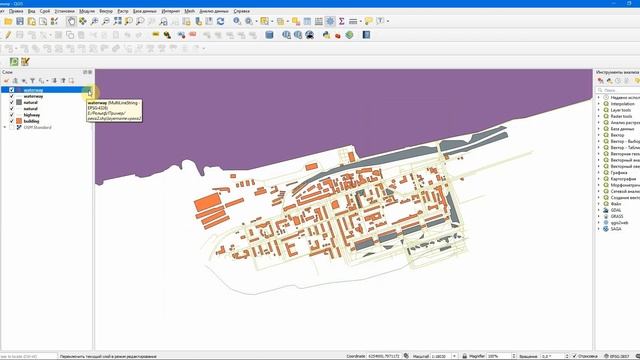The height and width of the screenshot is (360, 640).
Task: Expand all layers in Layers panel
Action: (x=54, y=81)
